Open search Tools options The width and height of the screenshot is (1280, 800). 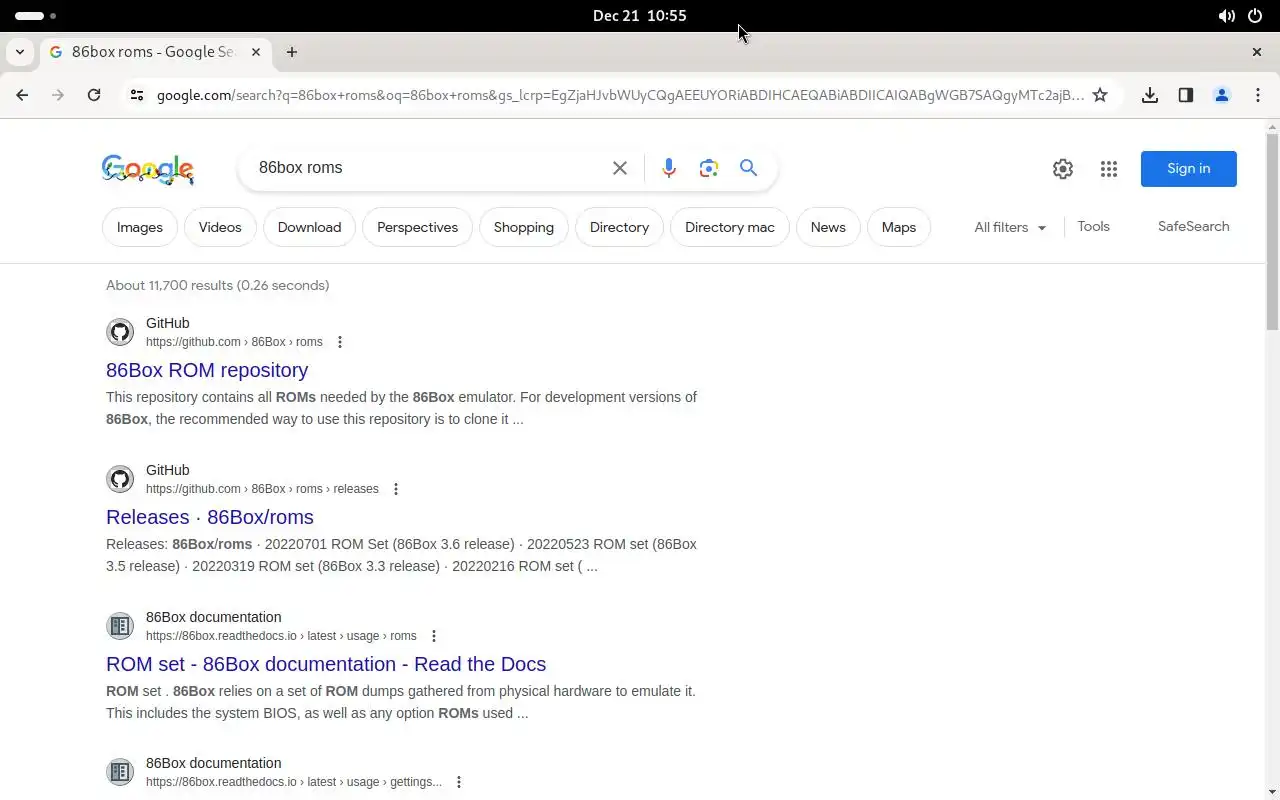click(1093, 226)
